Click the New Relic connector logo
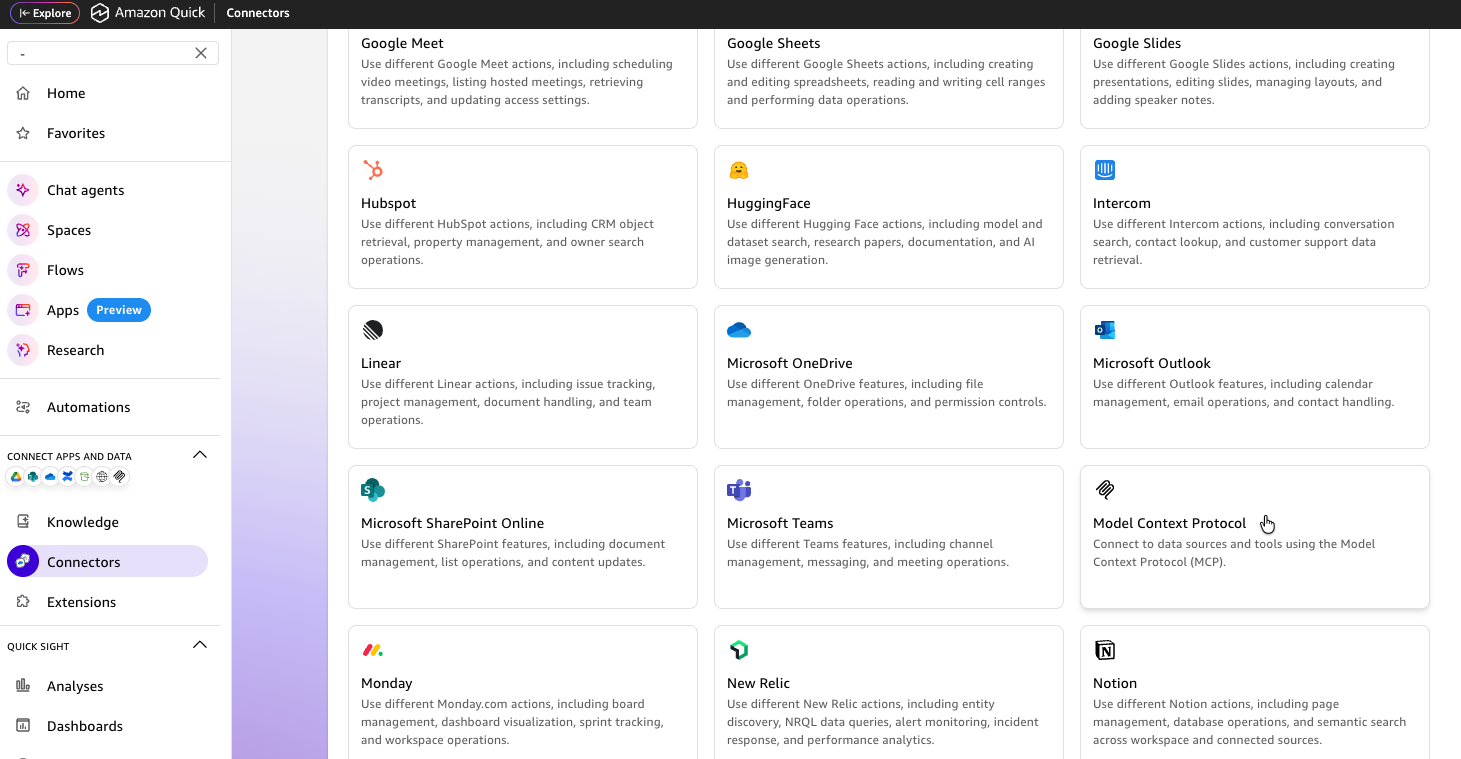Viewport: 1461px width, 759px height. click(739, 650)
